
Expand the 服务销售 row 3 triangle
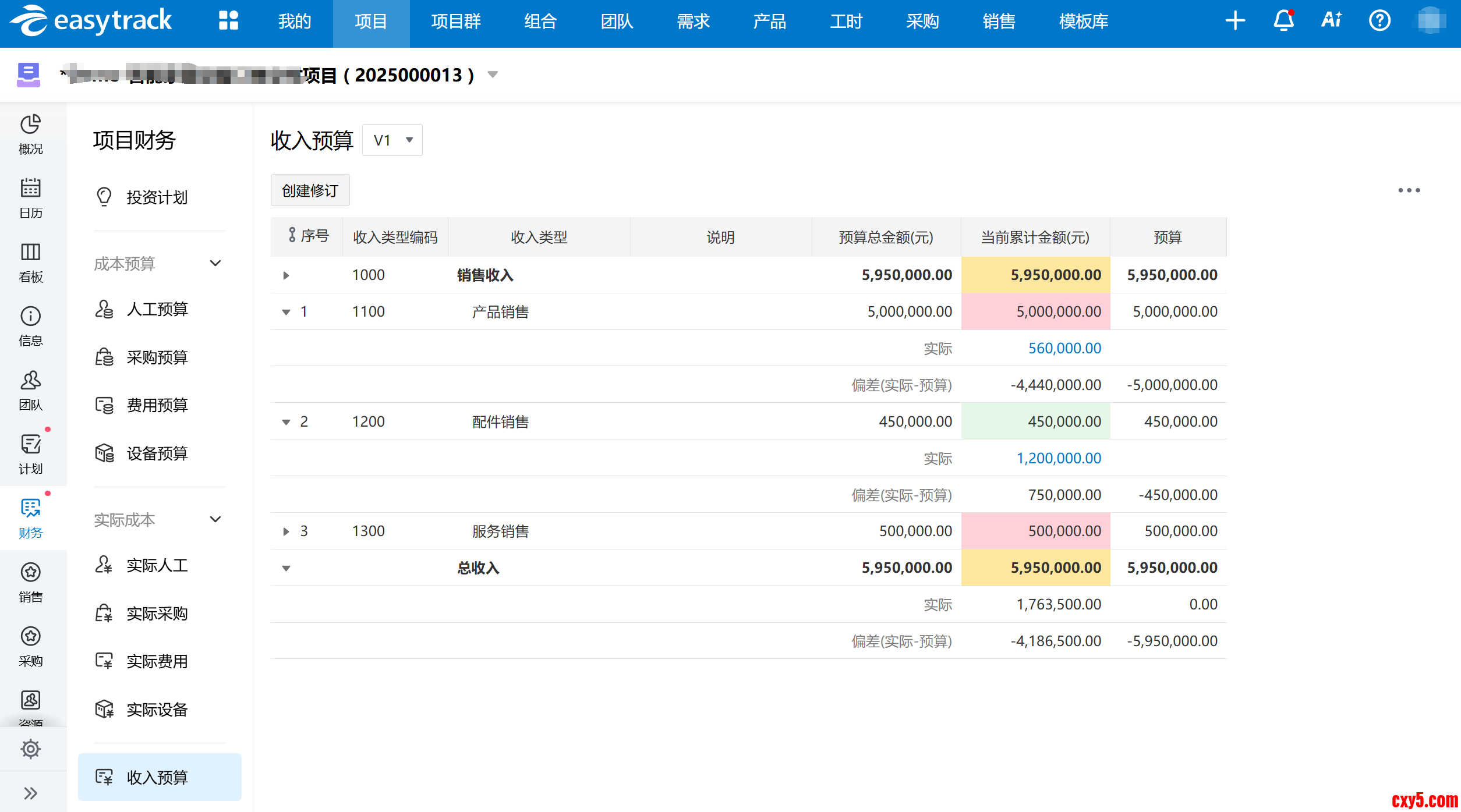tap(286, 531)
